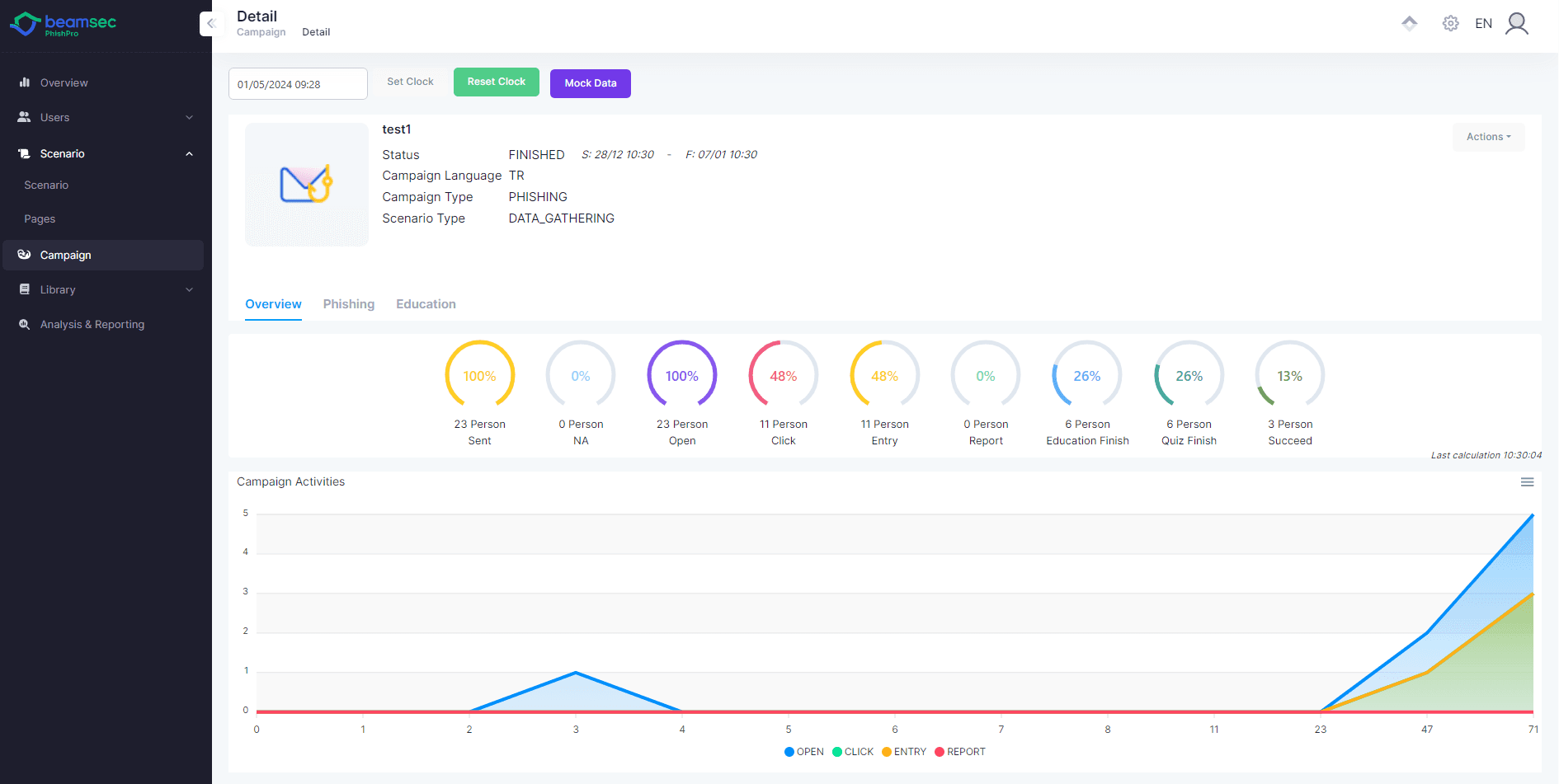
Task: Open the Scenario icon in the sidebar
Action: coord(24,153)
